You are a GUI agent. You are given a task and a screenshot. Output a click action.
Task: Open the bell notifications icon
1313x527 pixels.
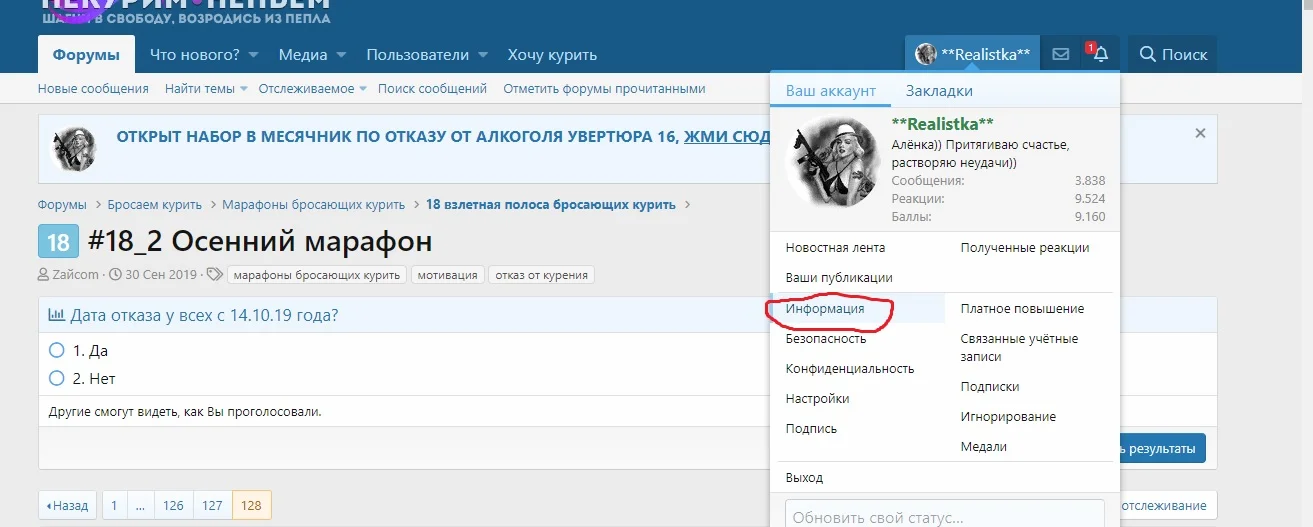pyautogui.click(x=1100, y=54)
